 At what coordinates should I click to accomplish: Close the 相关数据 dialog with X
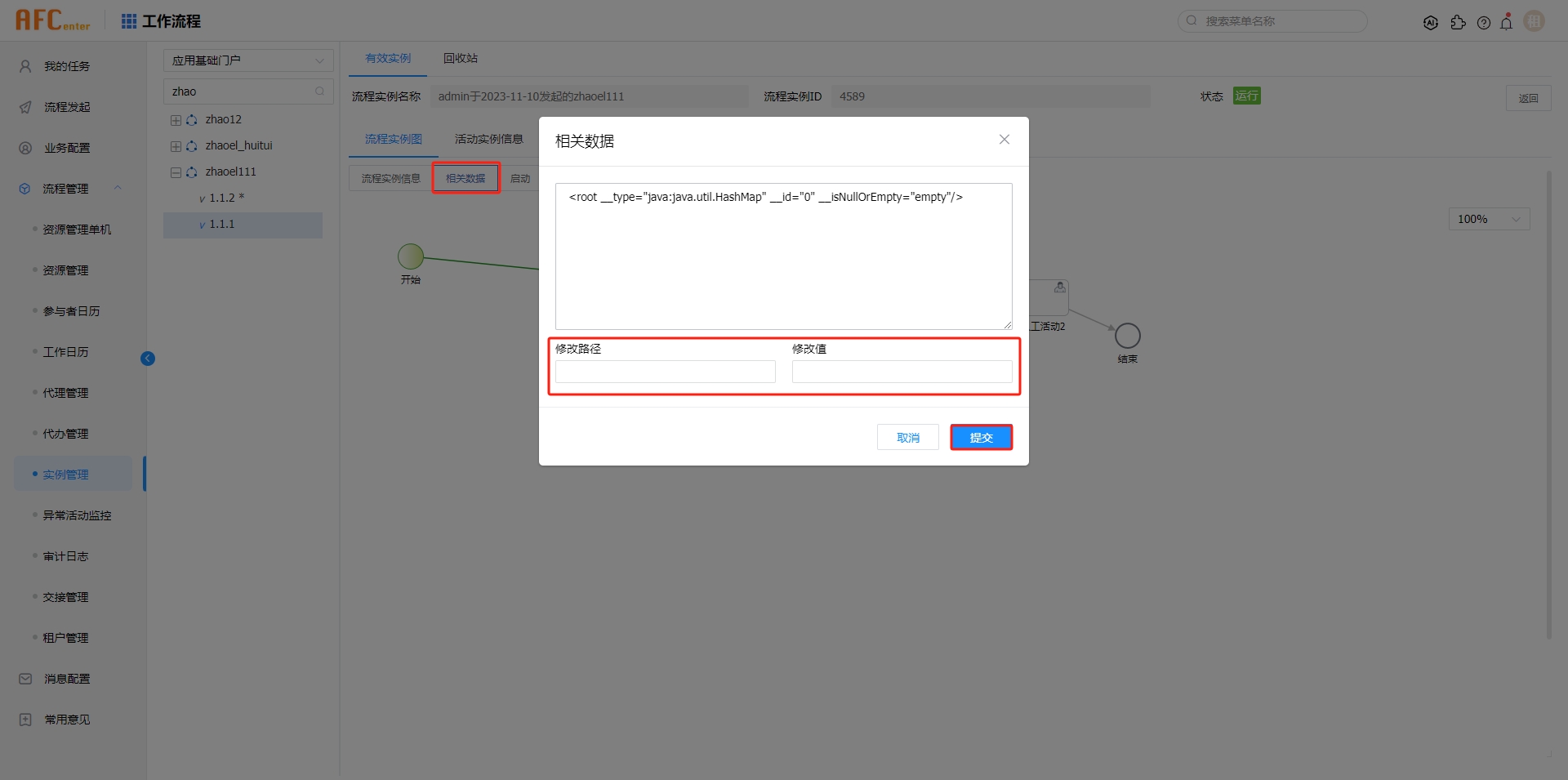[x=1004, y=140]
